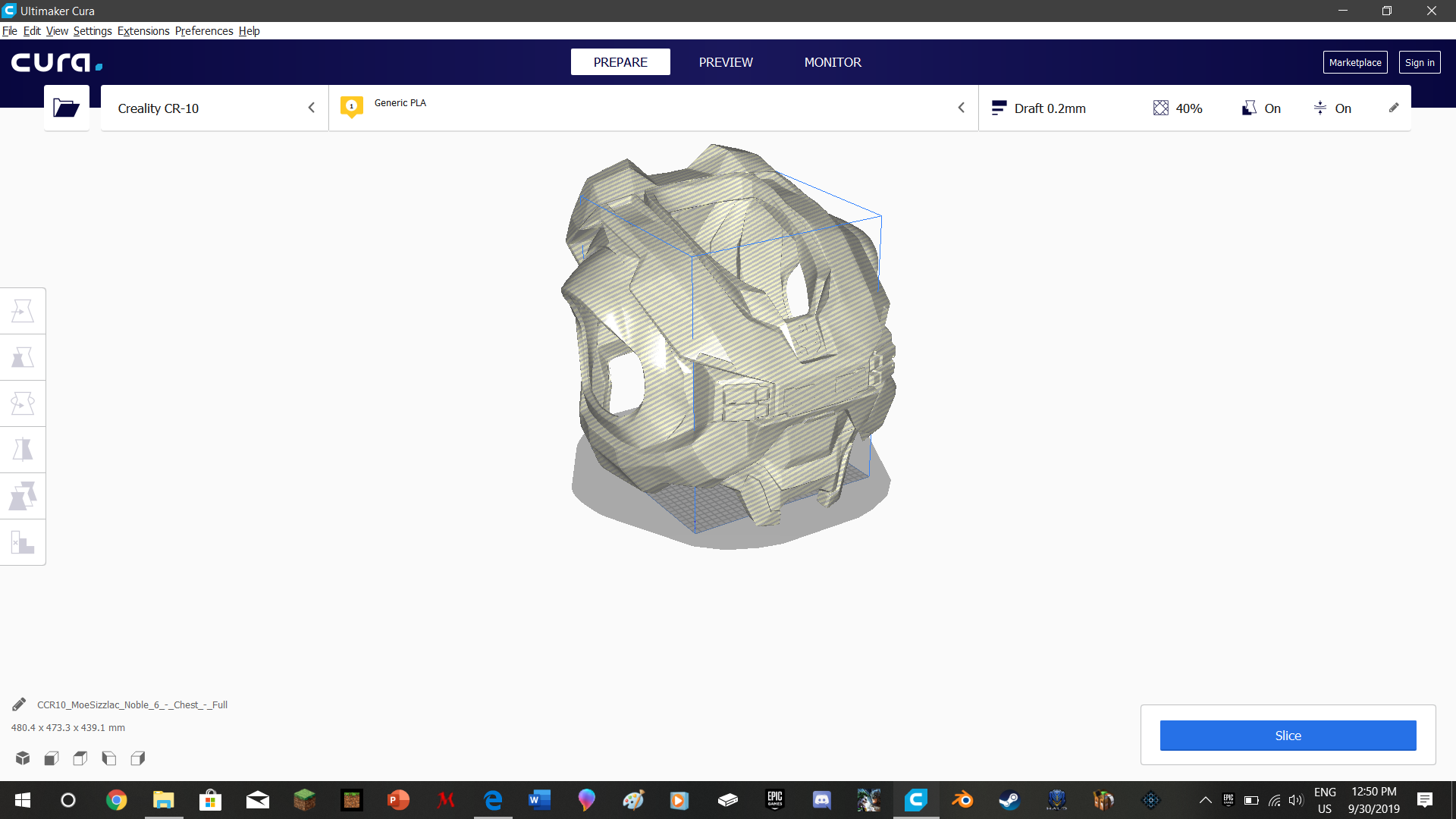Image resolution: width=1456 pixels, height=819 pixels.
Task: Open Per Model Settings tool
Action: (x=23, y=496)
